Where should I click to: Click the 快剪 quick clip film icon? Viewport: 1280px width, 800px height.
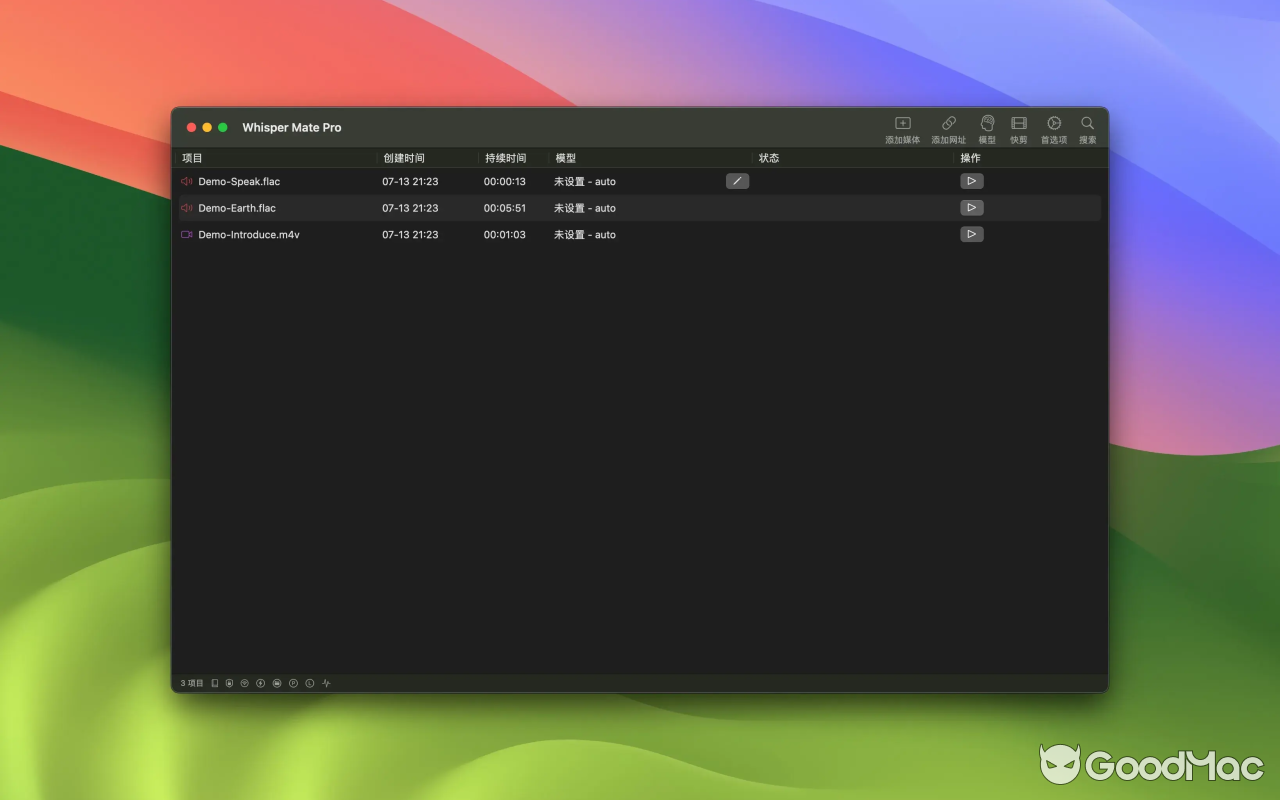tap(1019, 128)
